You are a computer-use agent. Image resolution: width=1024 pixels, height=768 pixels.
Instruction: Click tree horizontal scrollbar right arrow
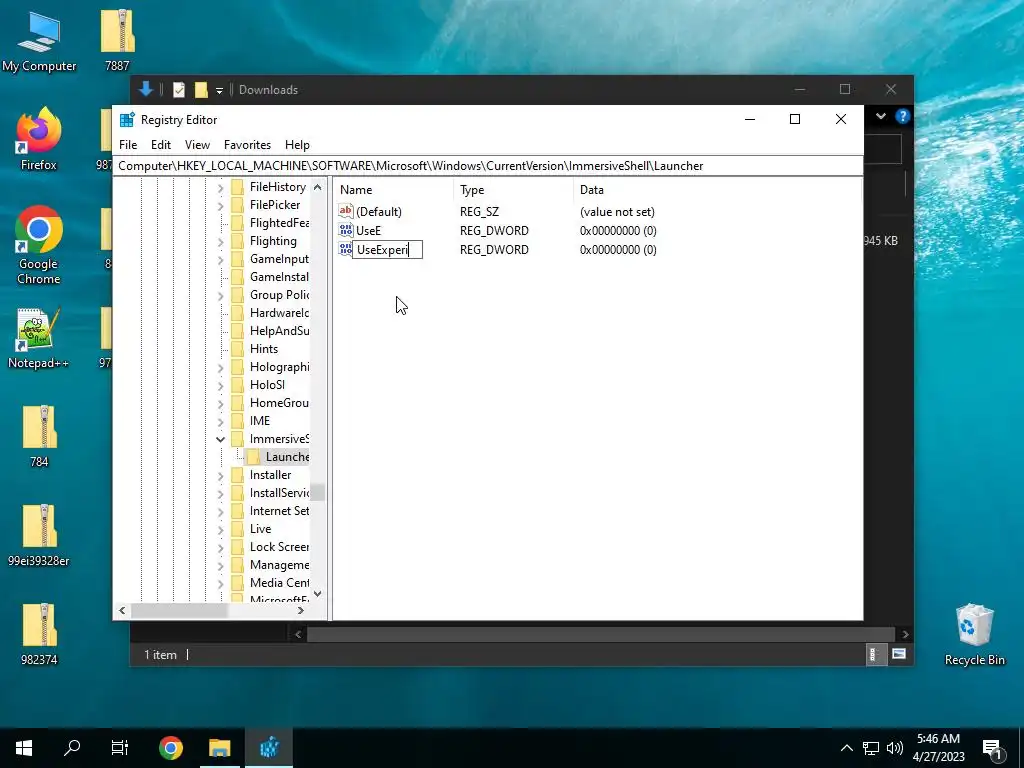300,611
